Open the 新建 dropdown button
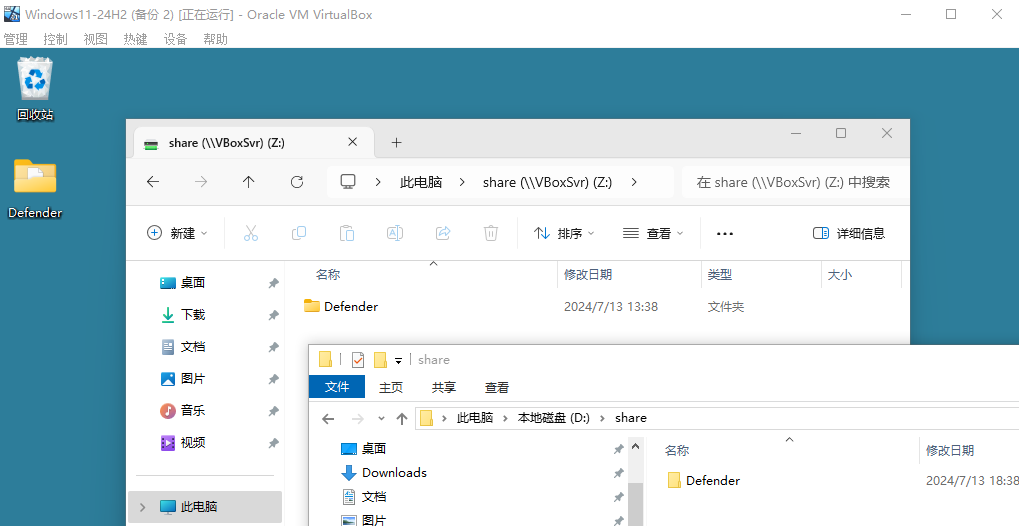This screenshot has width=1019, height=526. pos(177,233)
